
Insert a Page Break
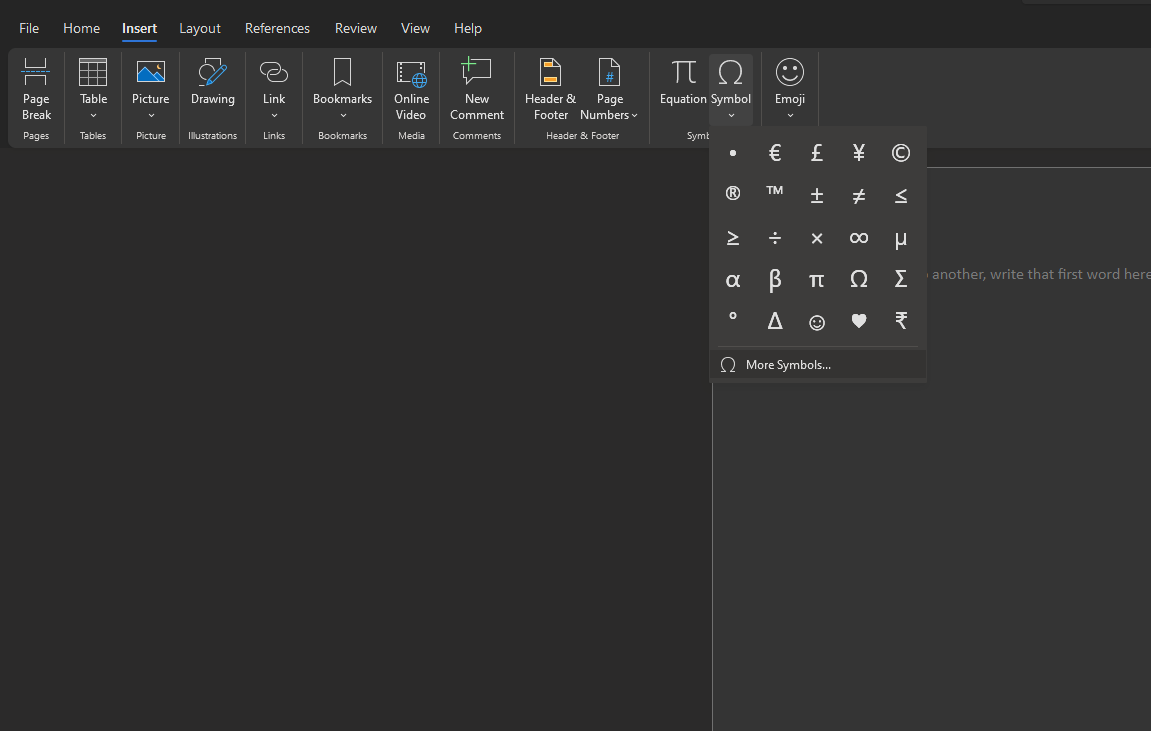(x=36, y=89)
